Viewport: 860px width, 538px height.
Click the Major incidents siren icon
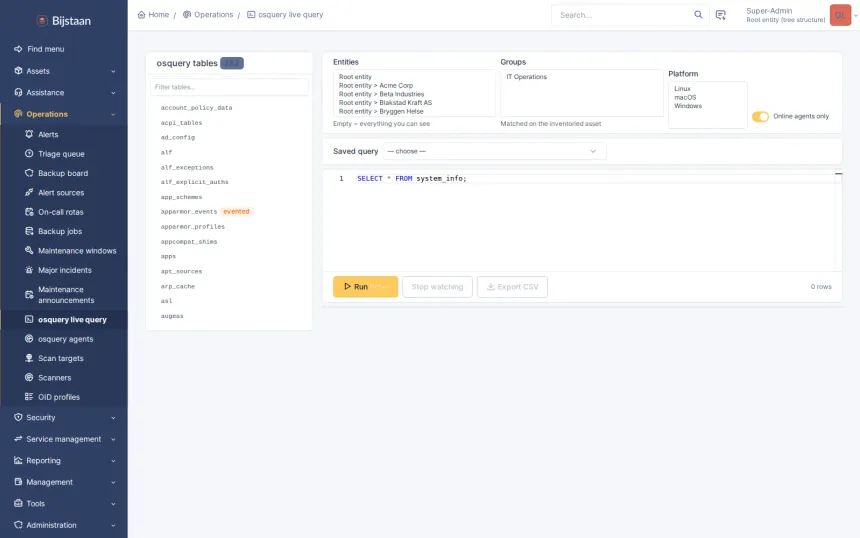point(29,270)
